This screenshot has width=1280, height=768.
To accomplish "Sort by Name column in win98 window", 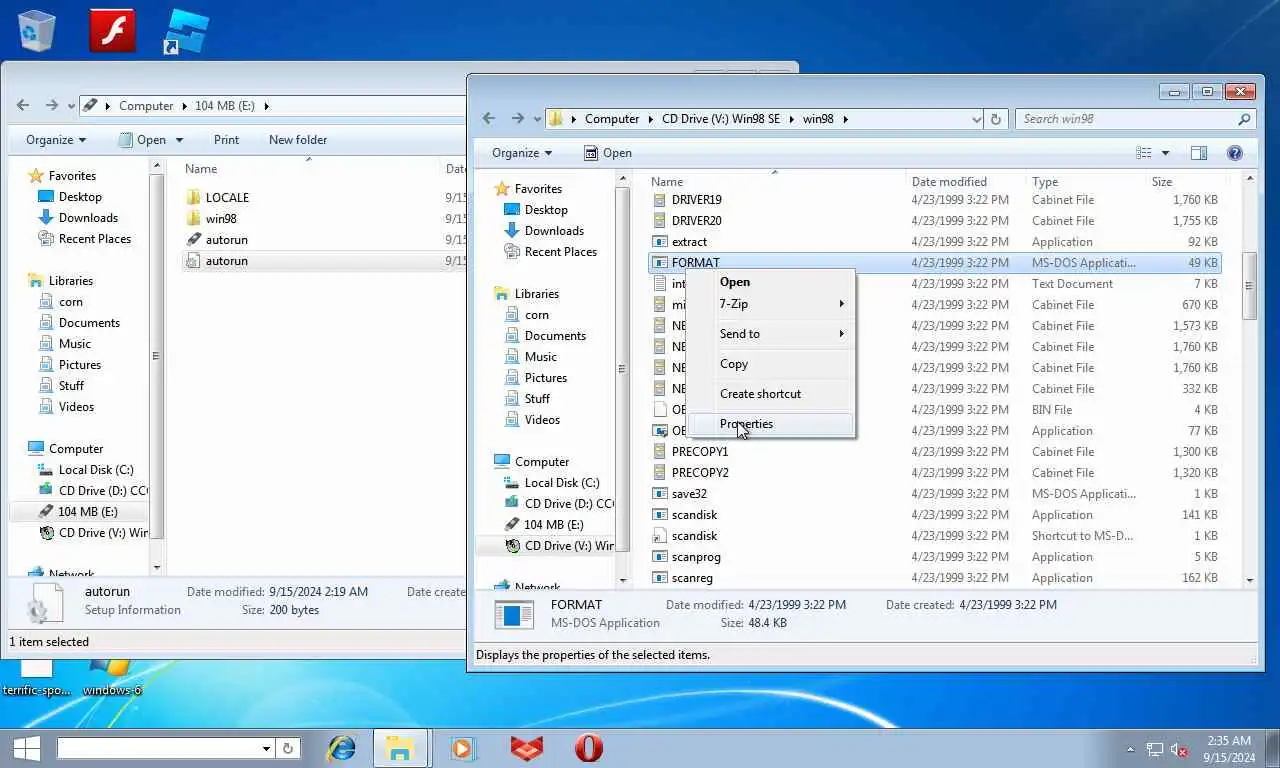I will click(x=775, y=182).
